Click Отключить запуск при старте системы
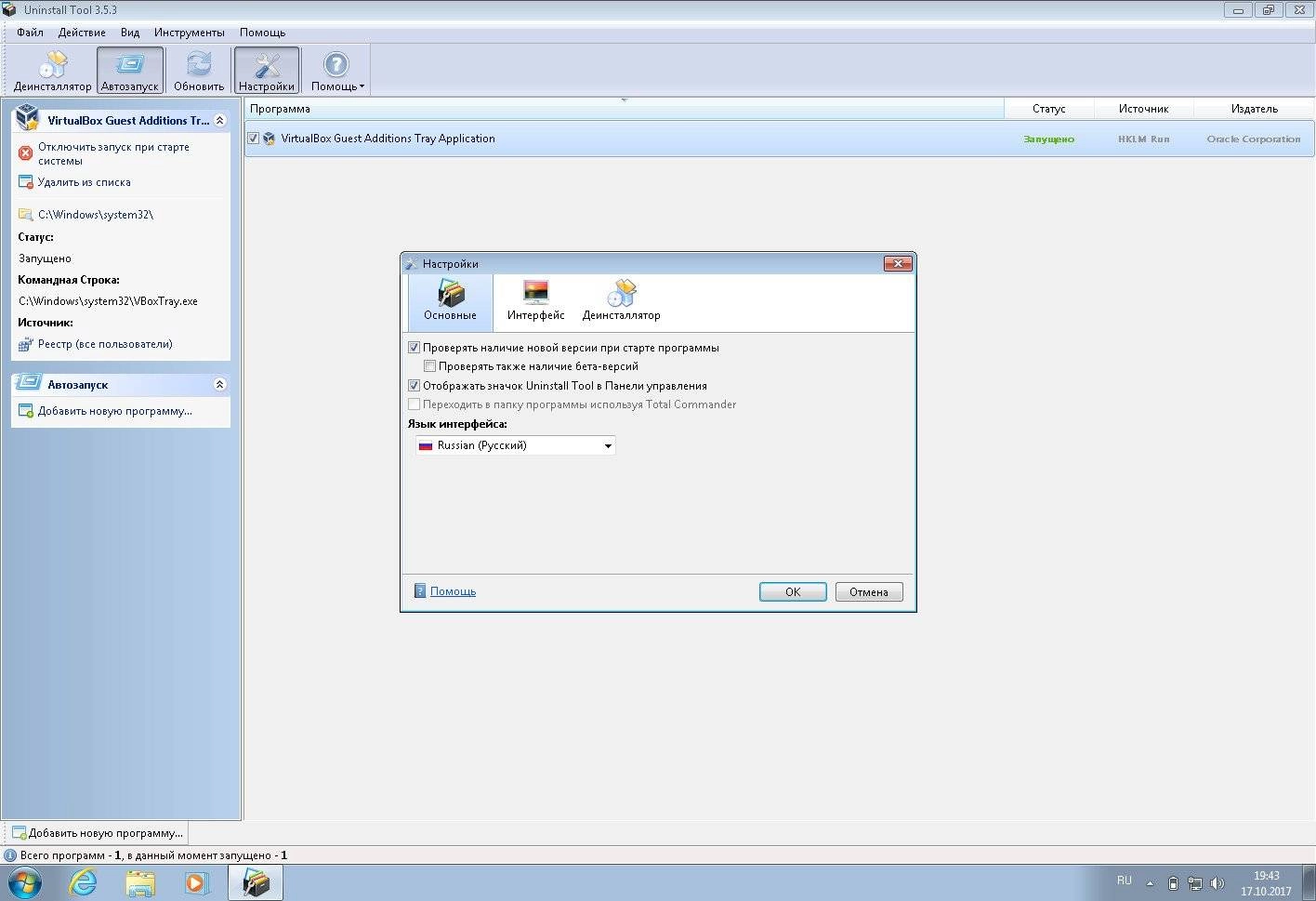The height and width of the screenshot is (901, 1316). click(113, 154)
